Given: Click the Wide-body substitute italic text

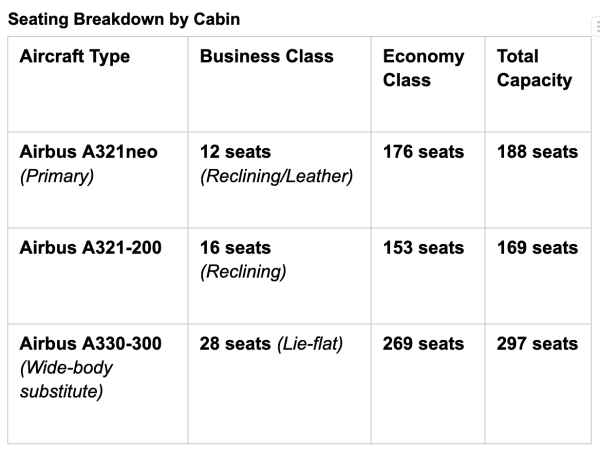Looking at the screenshot, I should 66,380.
